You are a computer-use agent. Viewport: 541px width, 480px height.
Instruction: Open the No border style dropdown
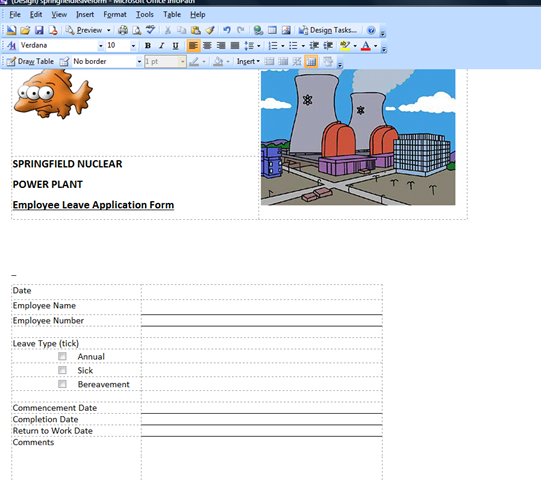tap(139, 61)
